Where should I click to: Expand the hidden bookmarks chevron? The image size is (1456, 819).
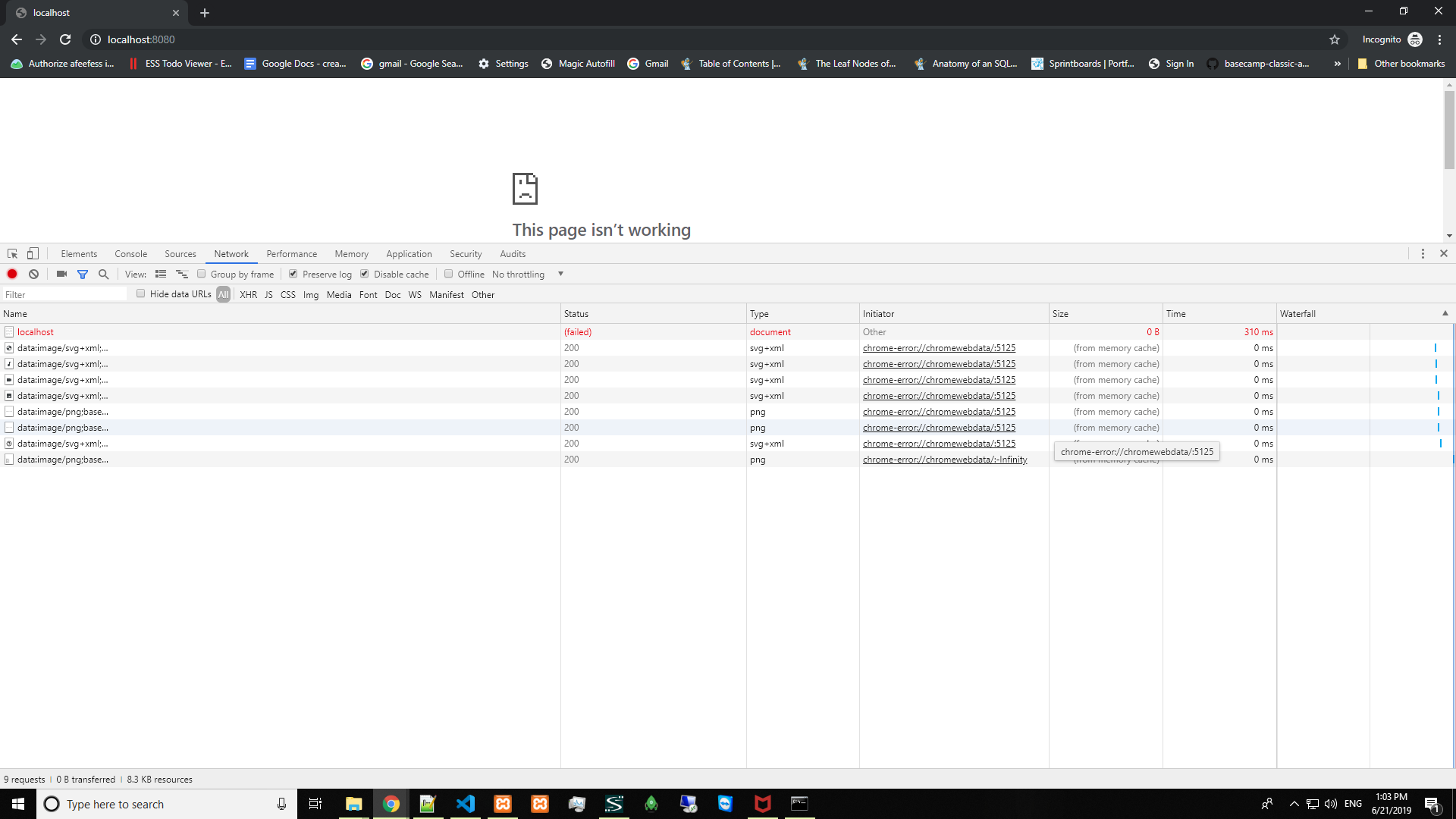pos(1337,64)
